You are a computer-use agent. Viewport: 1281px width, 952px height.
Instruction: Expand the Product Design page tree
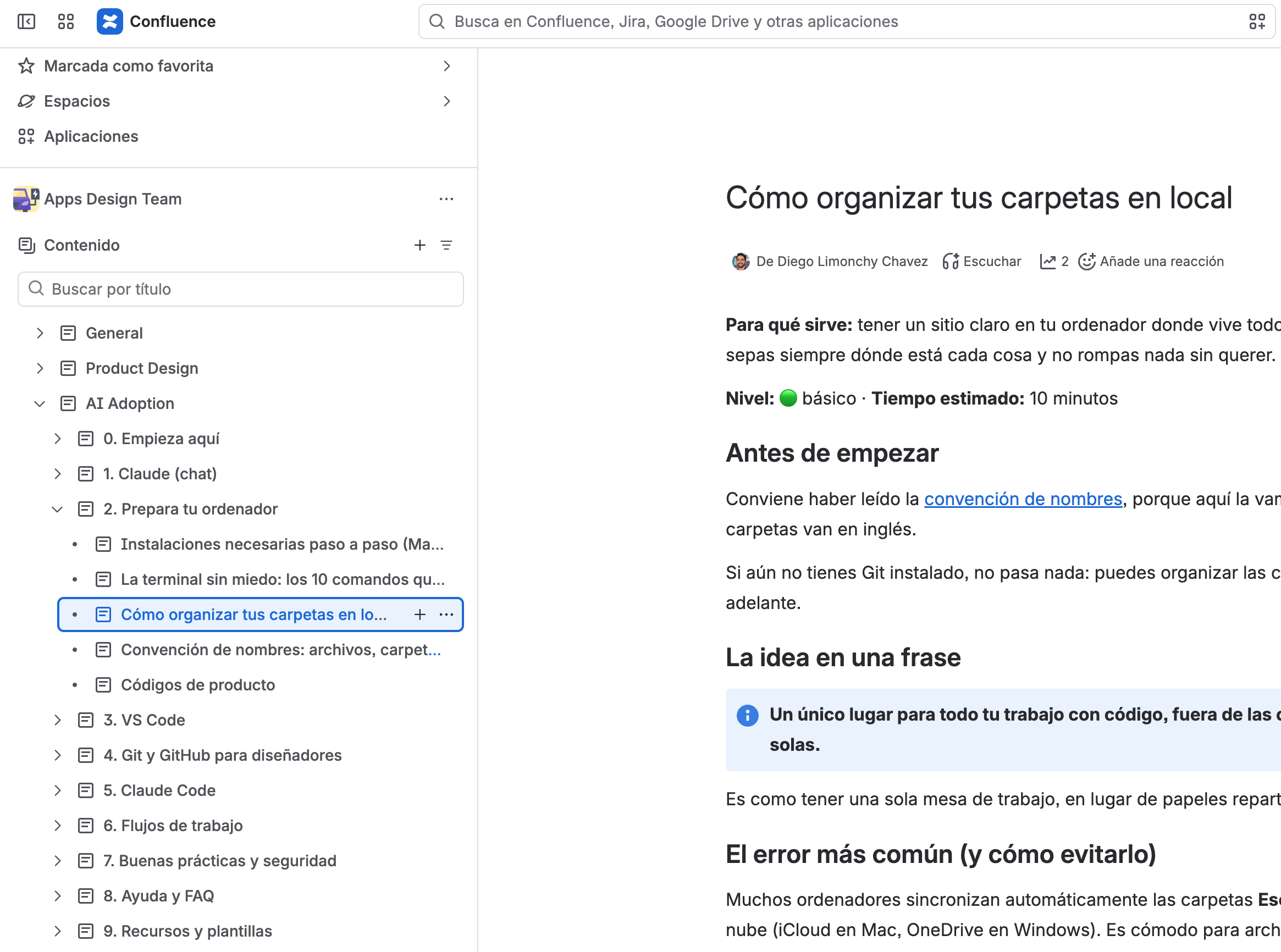click(x=39, y=368)
